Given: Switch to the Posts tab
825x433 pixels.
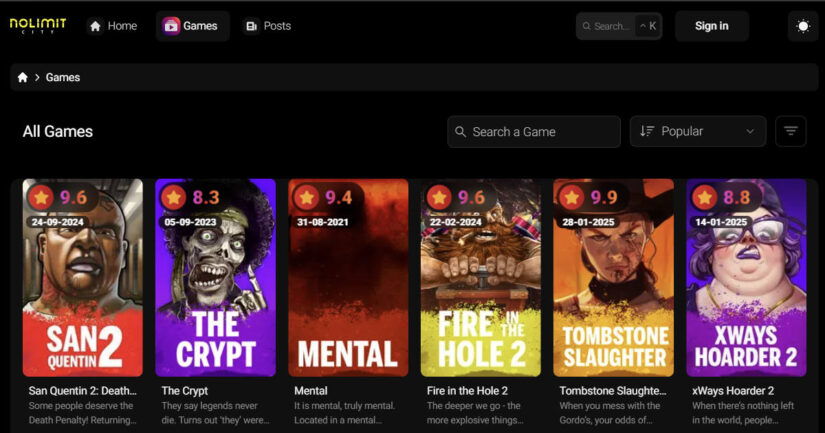Looking at the screenshot, I should coord(268,26).
